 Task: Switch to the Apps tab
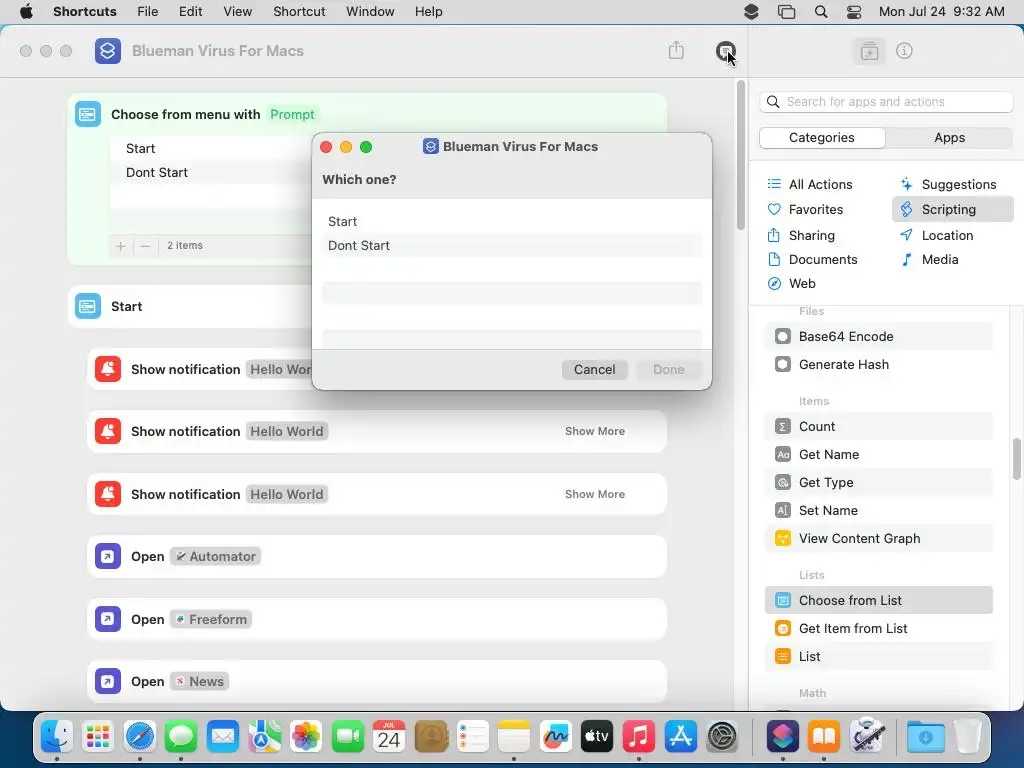click(950, 138)
